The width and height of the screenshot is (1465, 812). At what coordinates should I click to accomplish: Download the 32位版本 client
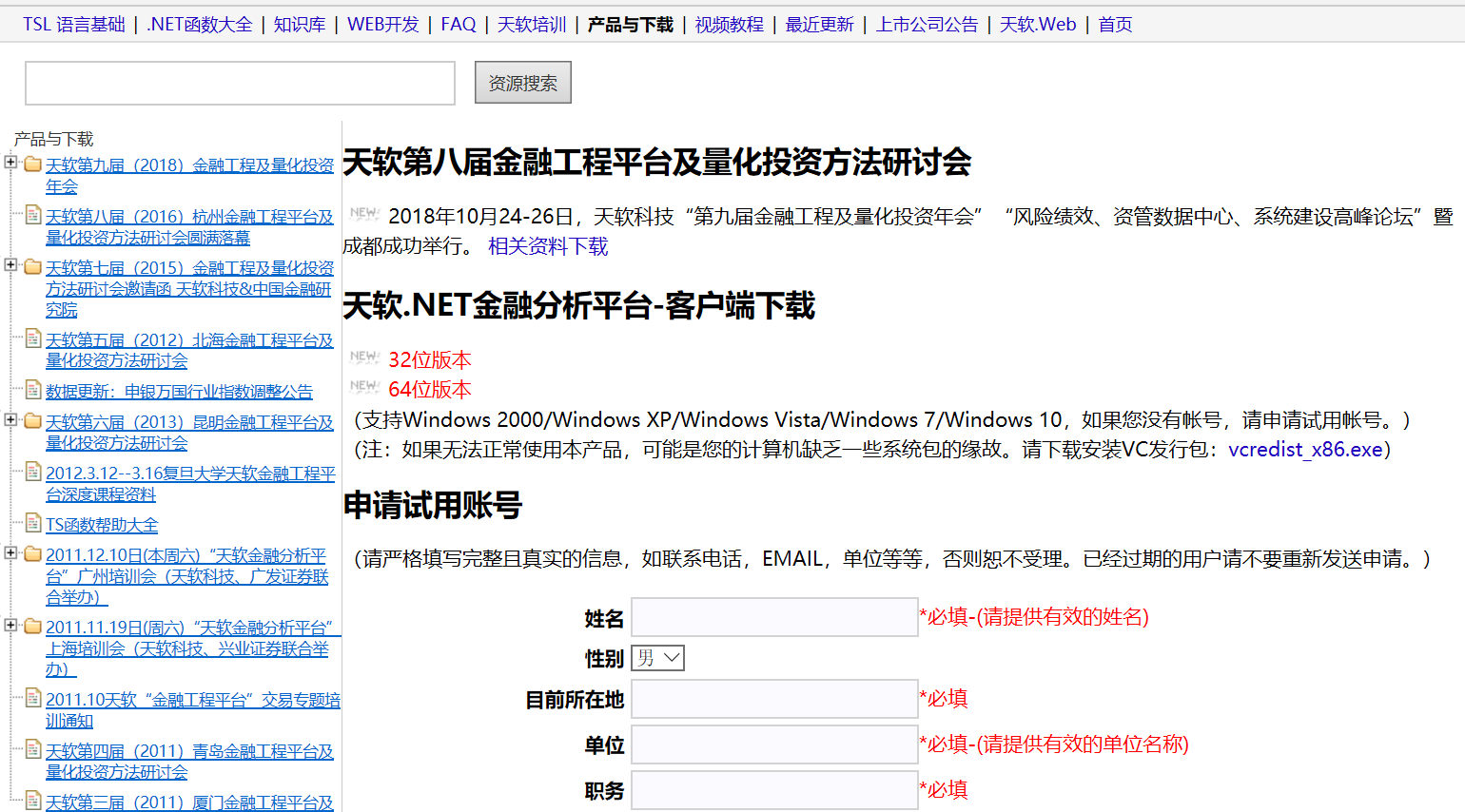coord(430,359)
